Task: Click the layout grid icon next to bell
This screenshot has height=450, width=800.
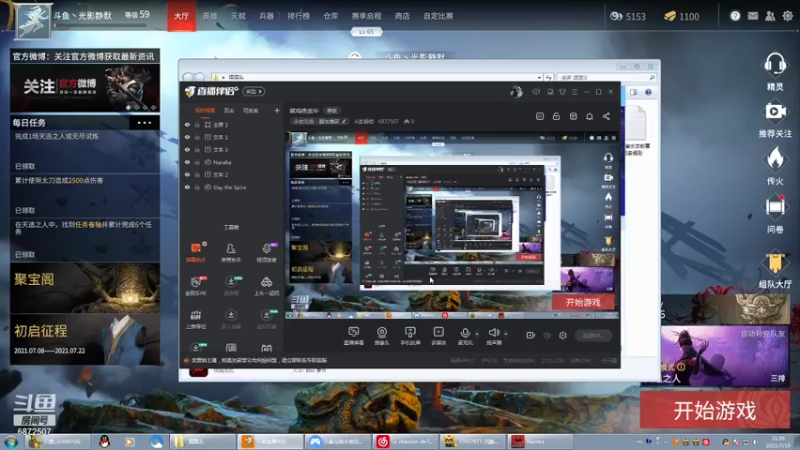Action: pos(573,116)
